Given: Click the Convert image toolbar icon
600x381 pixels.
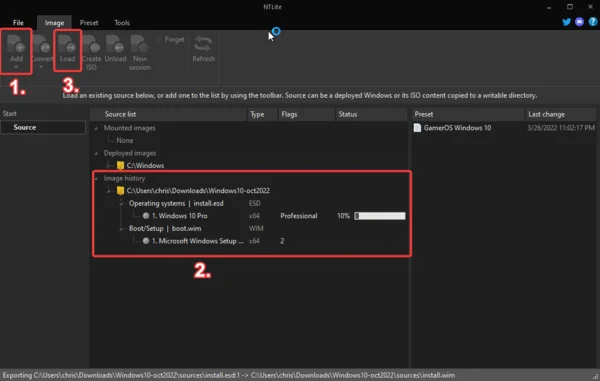Looking at the screenshot, I should tap(41, 44).
